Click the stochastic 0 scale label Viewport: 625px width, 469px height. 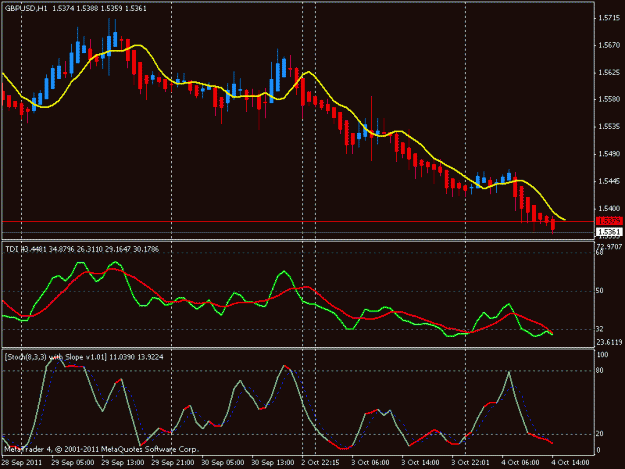click(598, 450)
